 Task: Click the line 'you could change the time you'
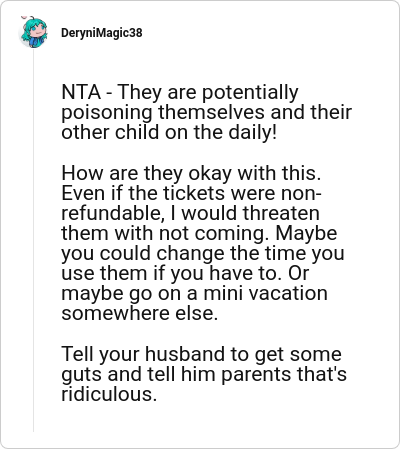pos(203,254)
